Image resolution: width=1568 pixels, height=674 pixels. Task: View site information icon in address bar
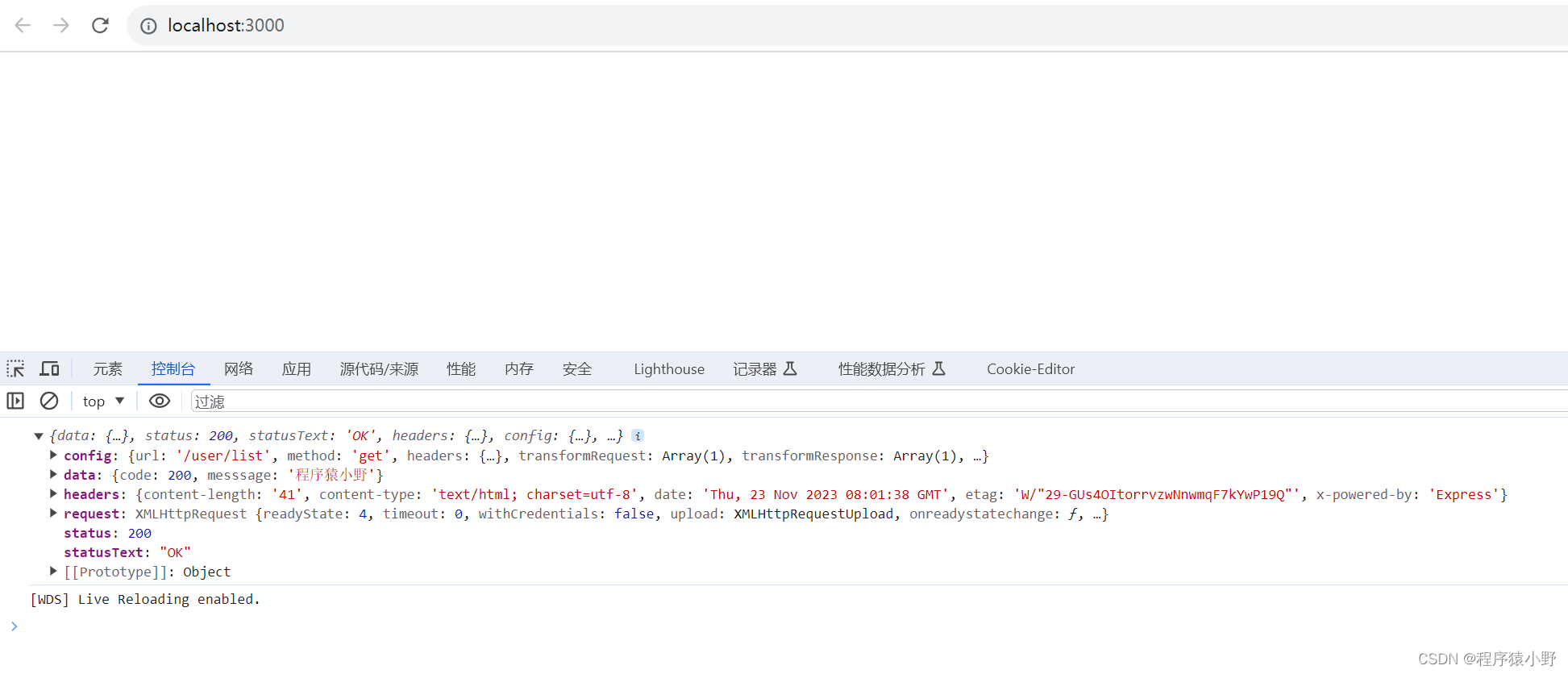pos(148,26)
